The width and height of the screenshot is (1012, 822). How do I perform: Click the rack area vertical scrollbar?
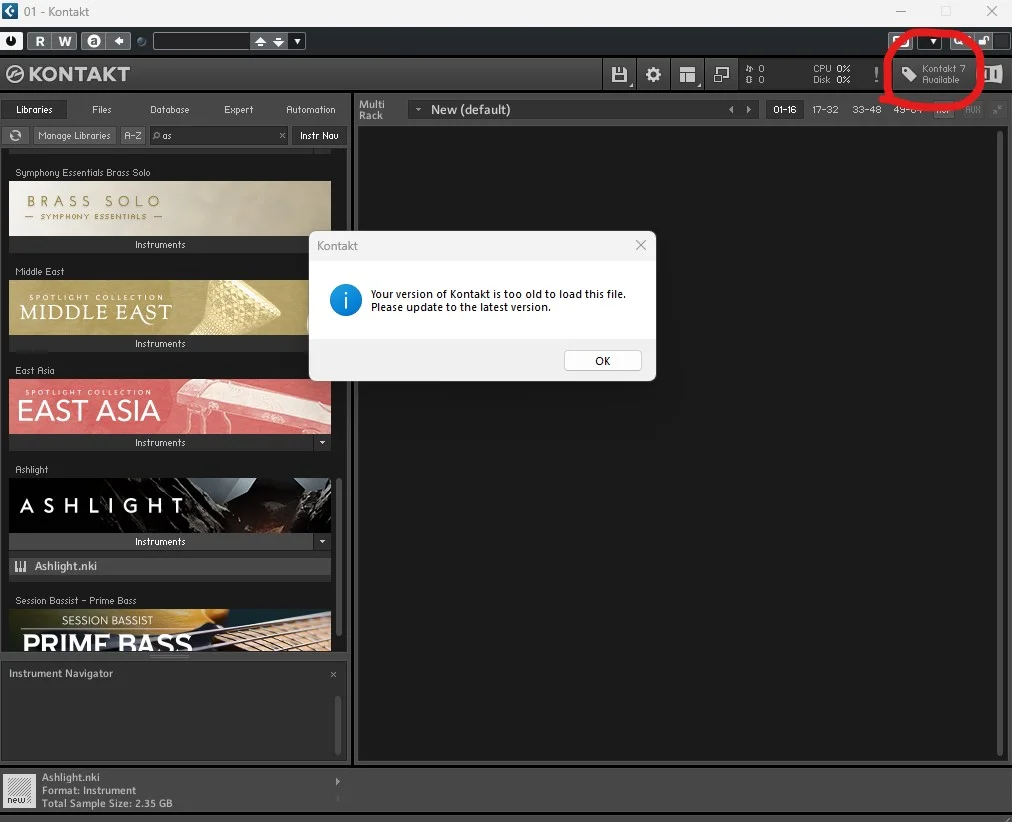[x=1000, y=443]
